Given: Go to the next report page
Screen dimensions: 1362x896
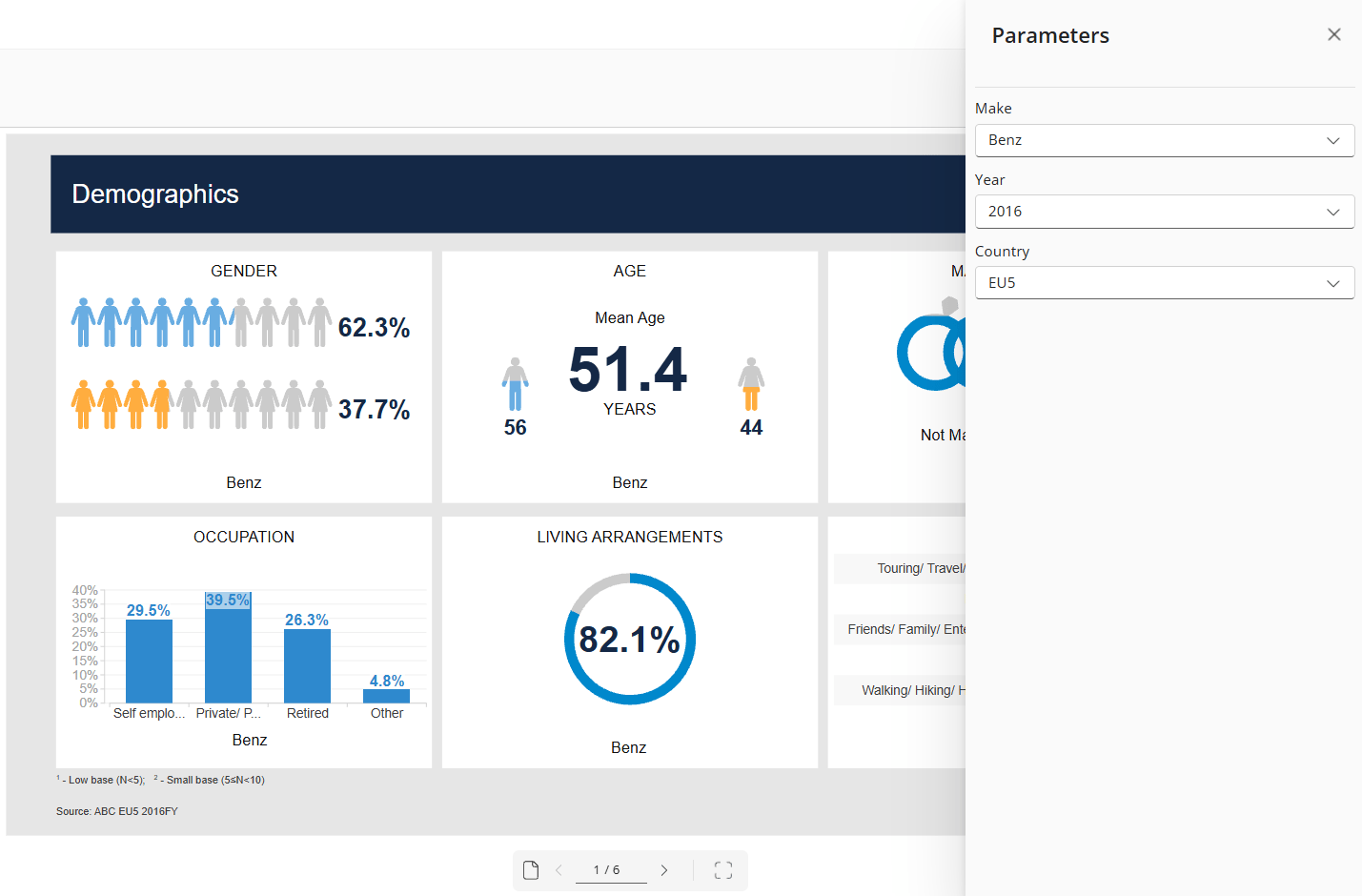Looking at the screenshot, I should coord(664,870).
